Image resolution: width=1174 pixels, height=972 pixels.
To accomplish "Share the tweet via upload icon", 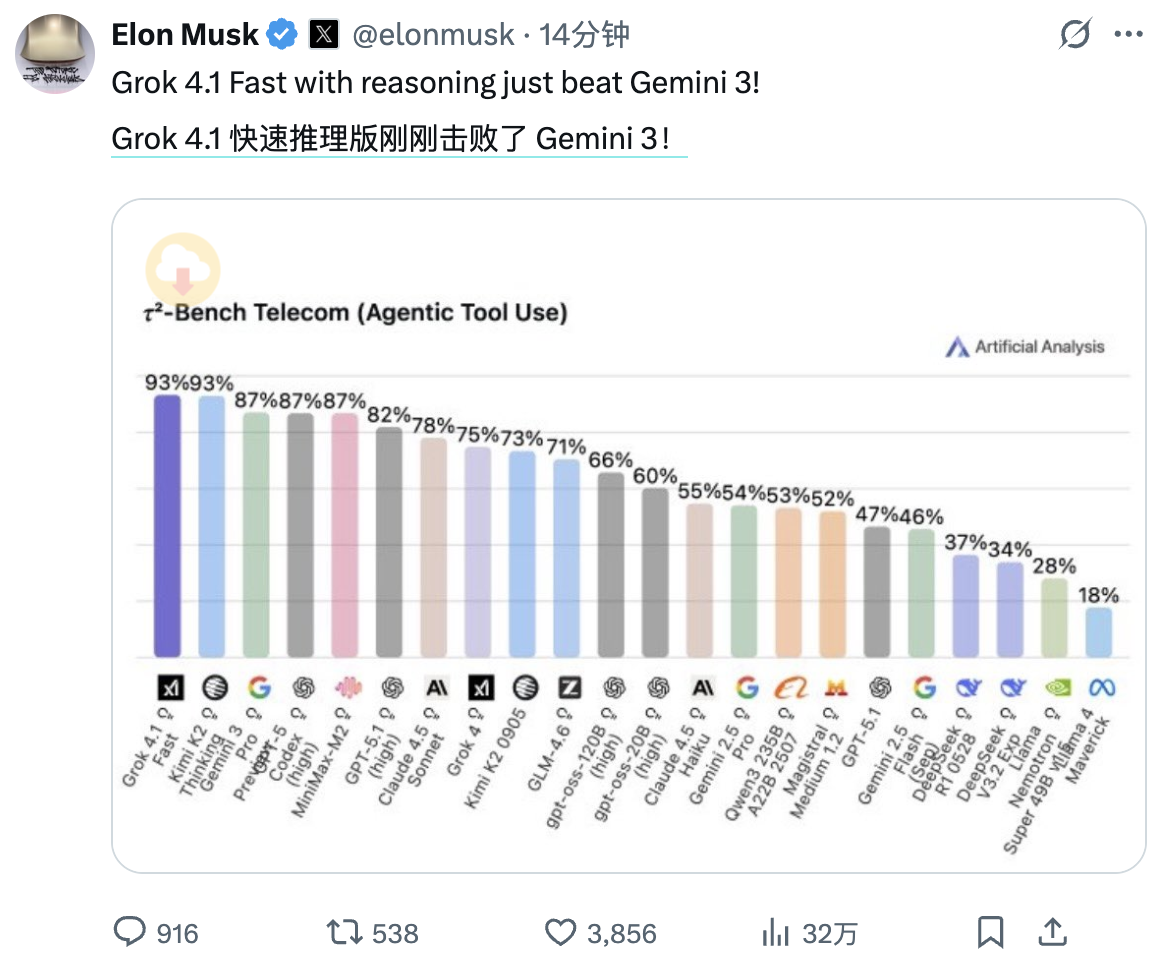I will coord(1052,932).
